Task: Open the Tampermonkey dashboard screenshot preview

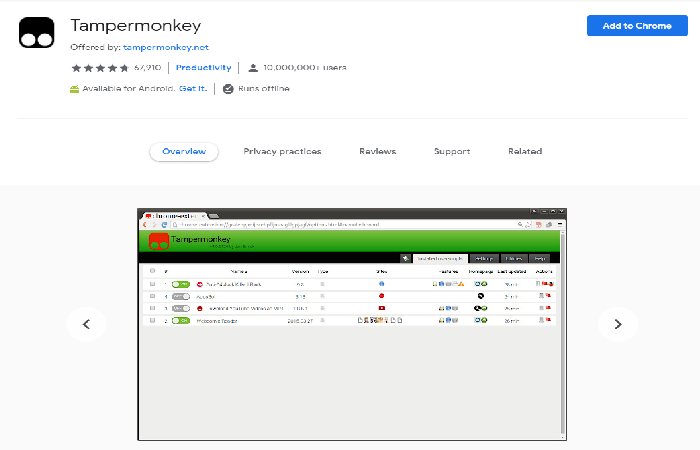Action: (x=352, y=324)
